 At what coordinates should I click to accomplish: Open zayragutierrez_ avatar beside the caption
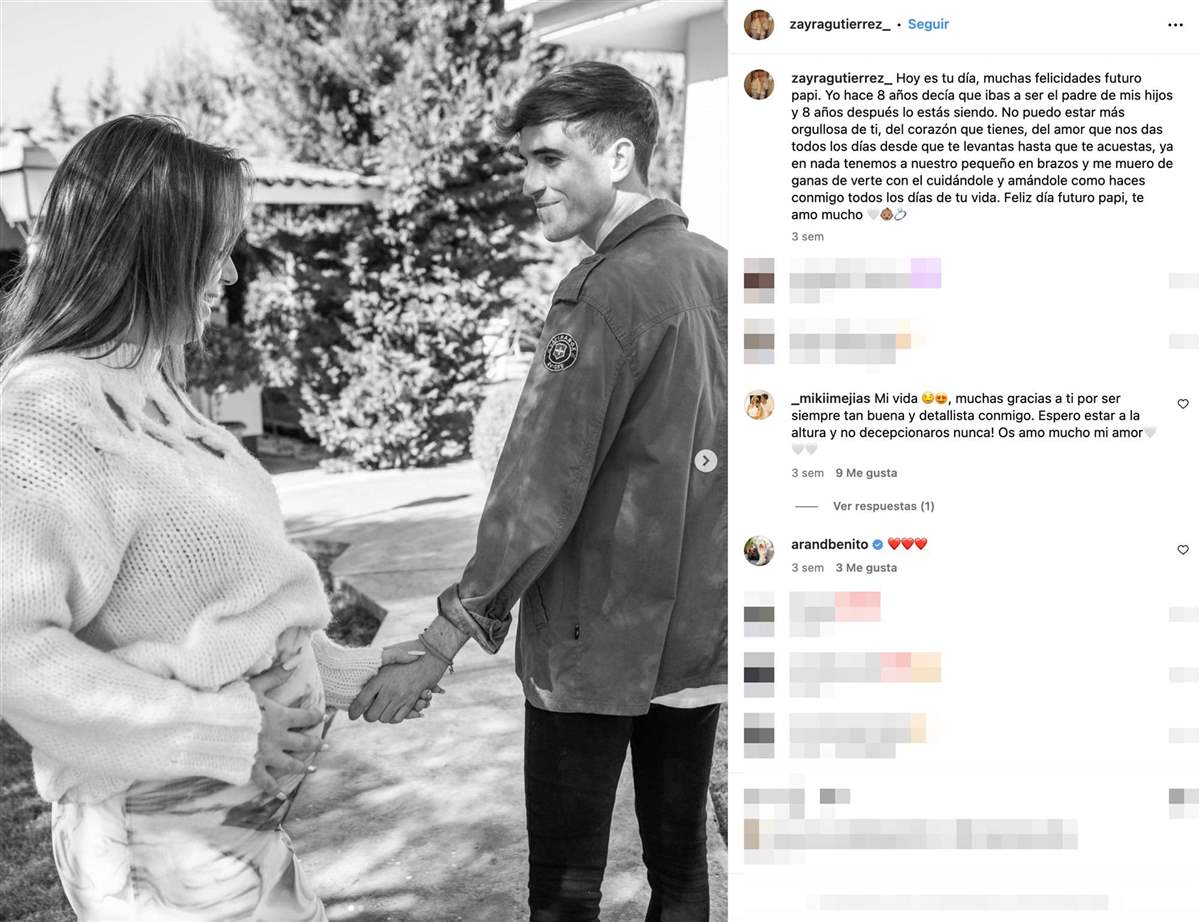click(759, 85)
